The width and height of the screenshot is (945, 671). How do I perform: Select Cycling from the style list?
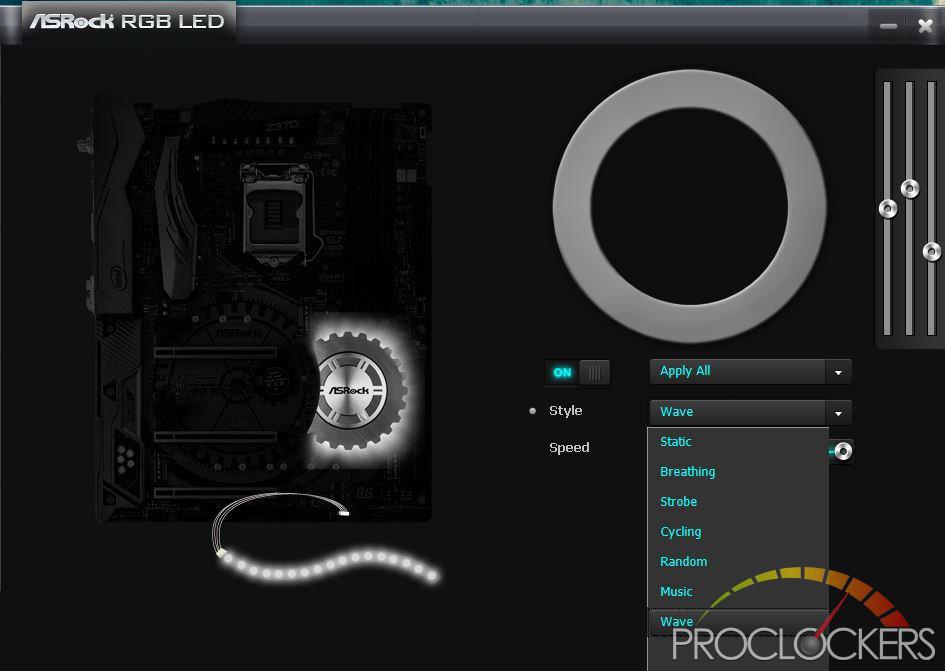[738, 532]
